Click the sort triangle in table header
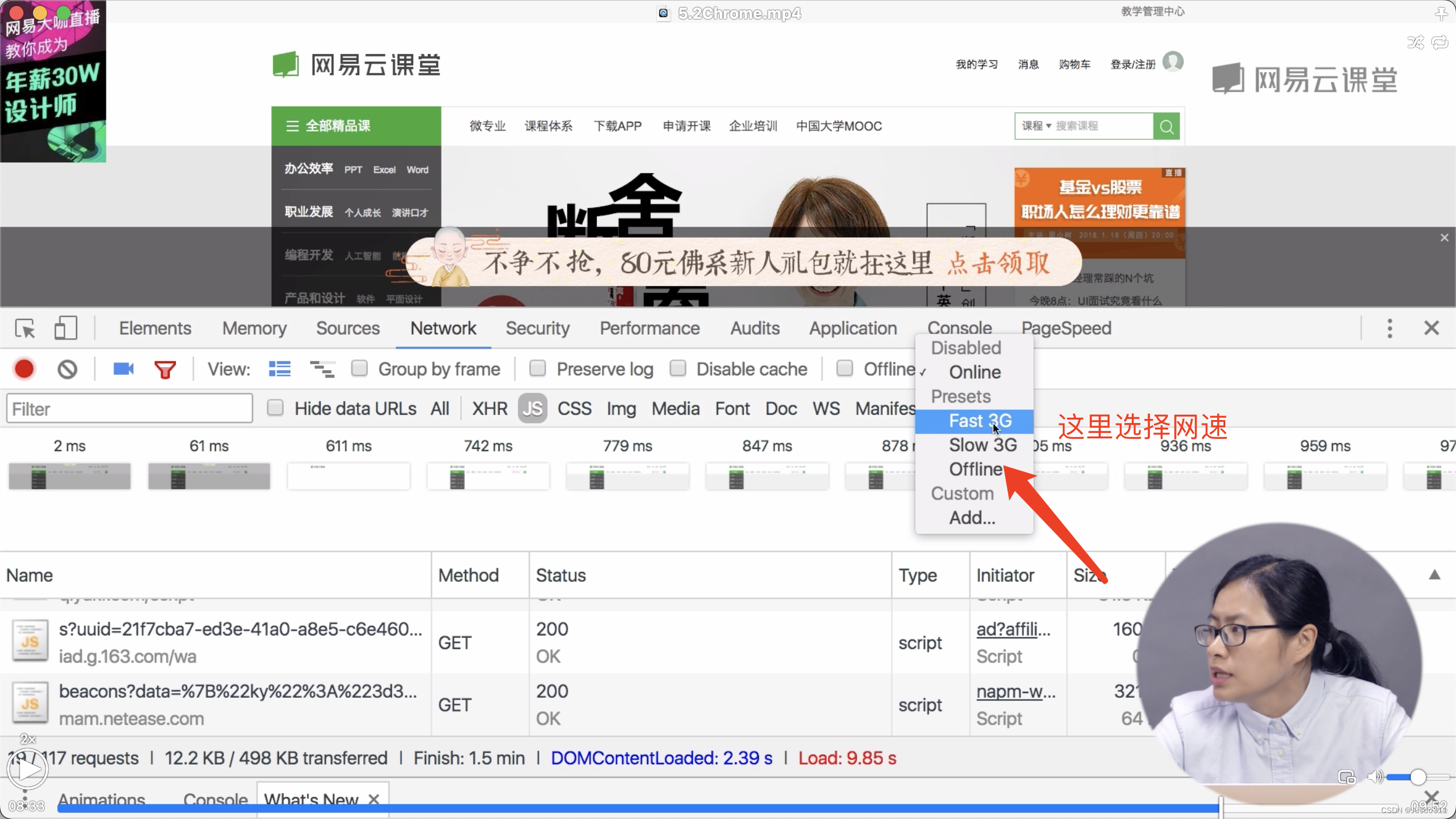 coord(1434,575)
